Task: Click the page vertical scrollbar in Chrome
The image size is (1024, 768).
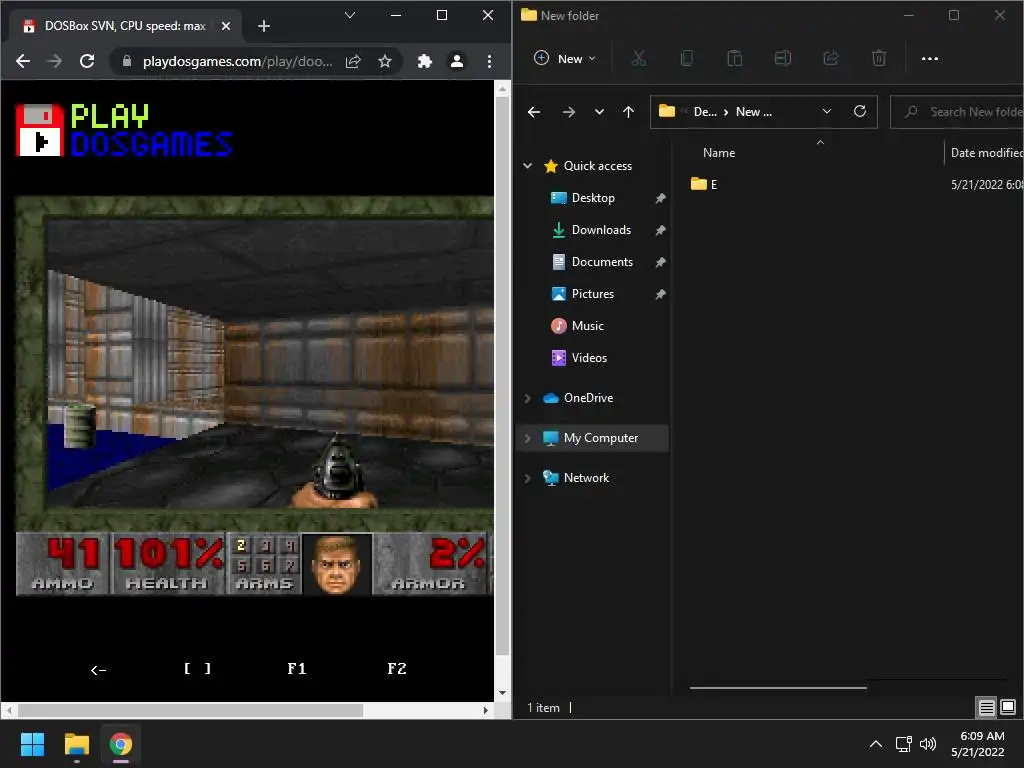Action: [502, 377]
